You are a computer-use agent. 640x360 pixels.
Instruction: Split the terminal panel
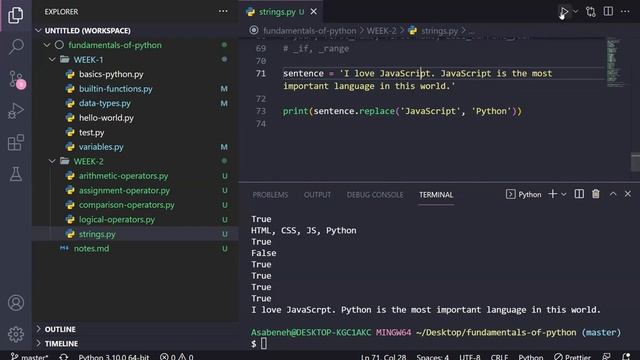click(579, 194)
